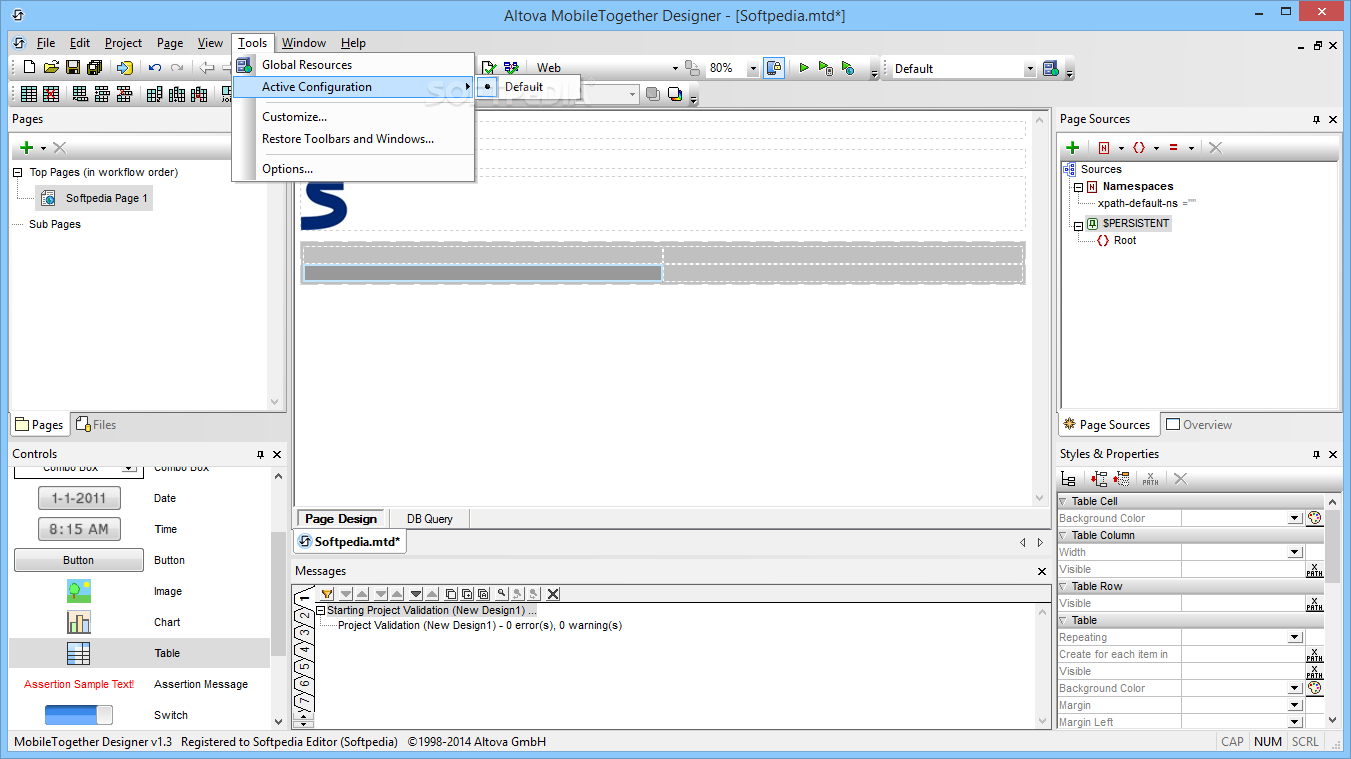Image resolution: width=1351 pixels, height=759 pixels.
Task: Select Options... in Tools menu
Action: point(354,169)
